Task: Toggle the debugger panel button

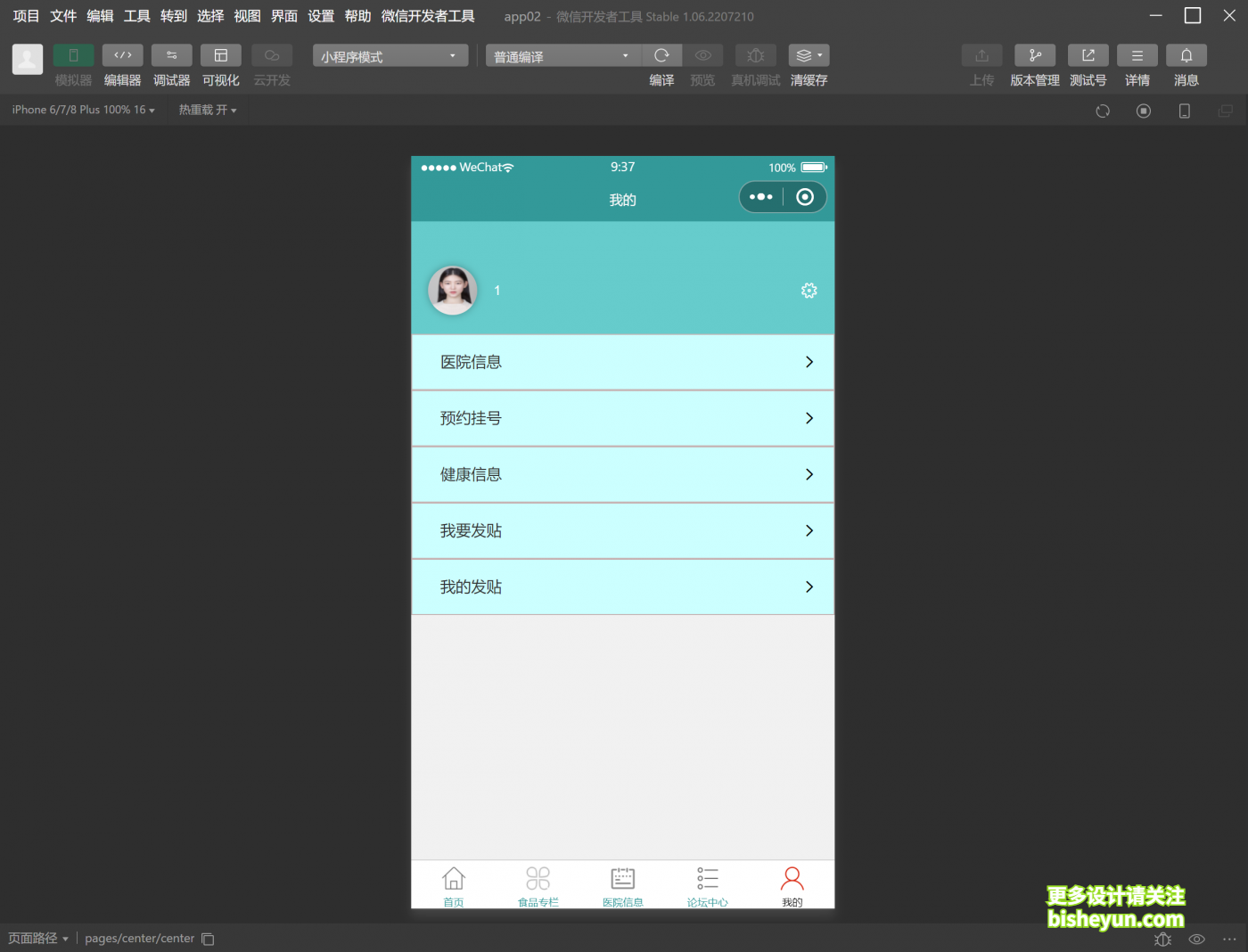Action: pyautogui.click(x=171, y=55)
